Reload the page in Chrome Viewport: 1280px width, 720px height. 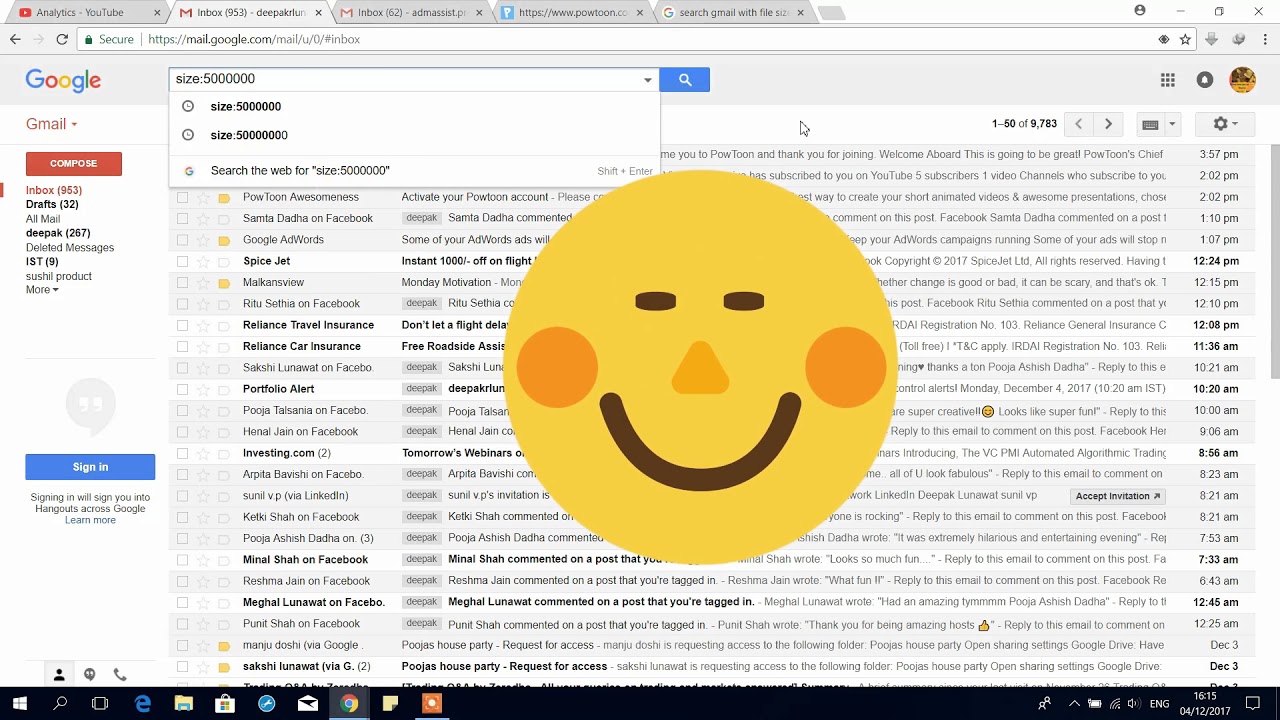click(62, 39)
